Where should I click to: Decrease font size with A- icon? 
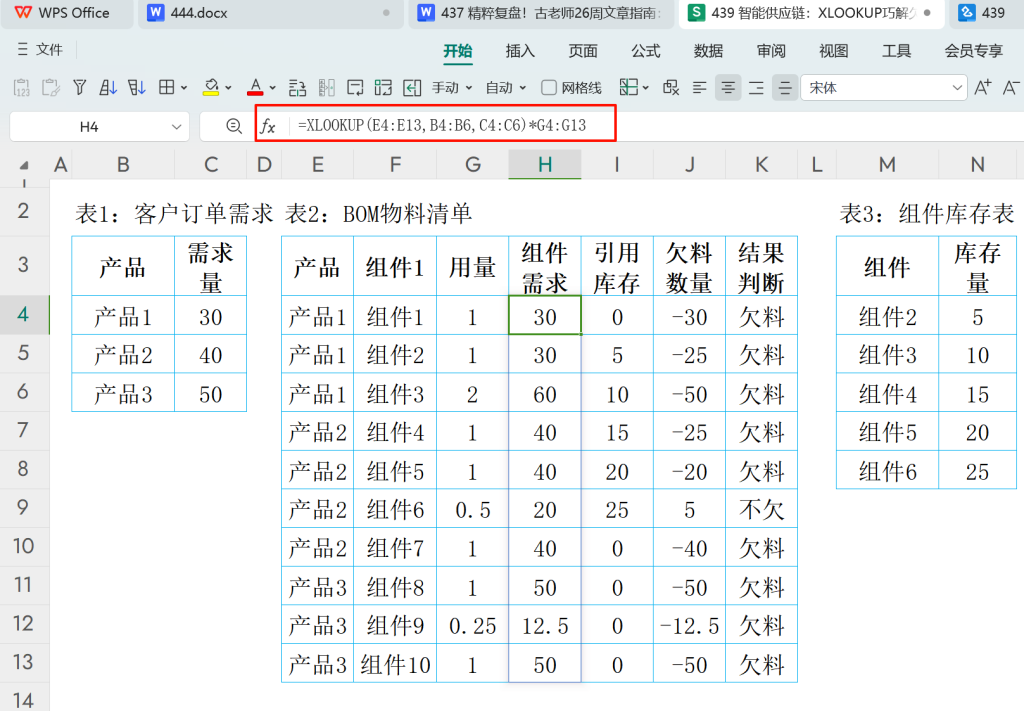tap(1010, 87)
